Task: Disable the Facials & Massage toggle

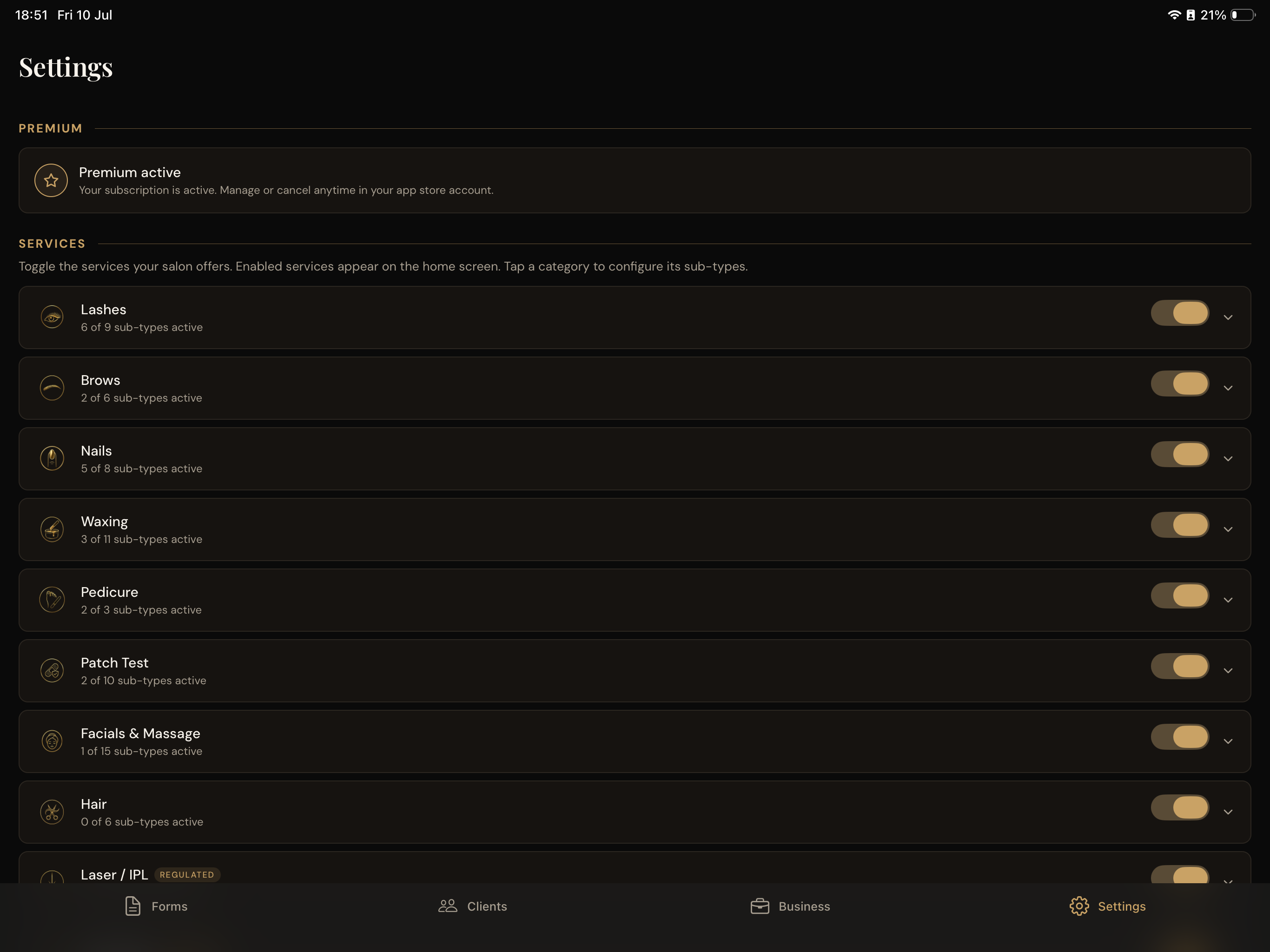Action: coord(1180,737)
